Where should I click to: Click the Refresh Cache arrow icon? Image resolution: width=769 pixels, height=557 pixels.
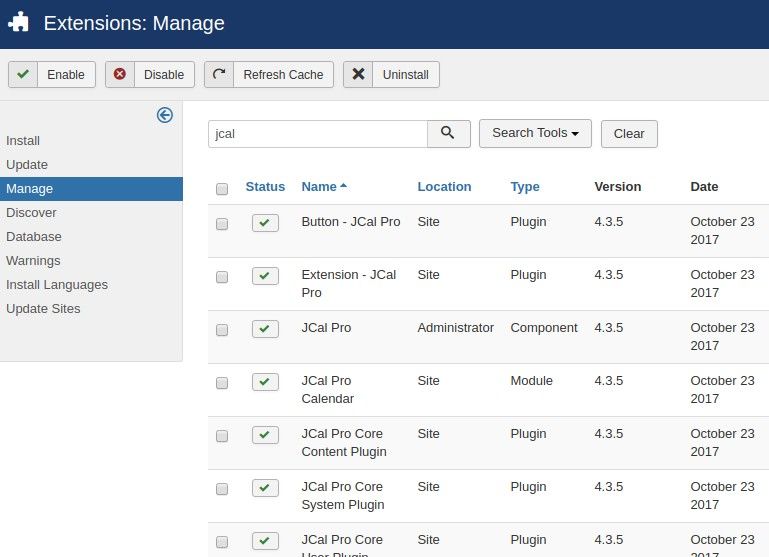tap(219, 74)
